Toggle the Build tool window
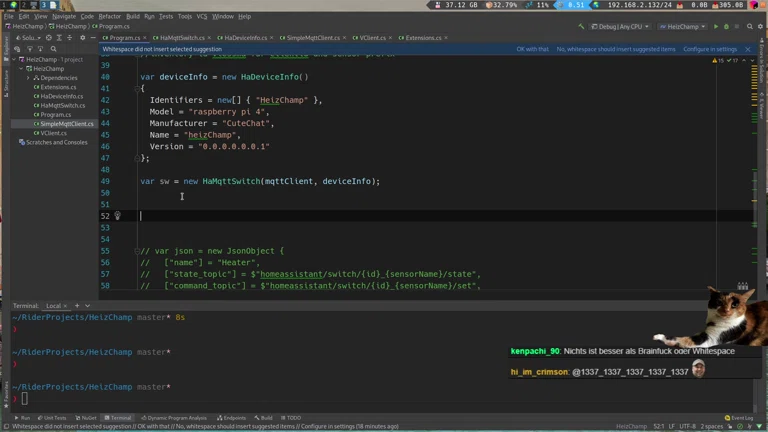This screenshot has width=768, height=432. coord(265,418)
